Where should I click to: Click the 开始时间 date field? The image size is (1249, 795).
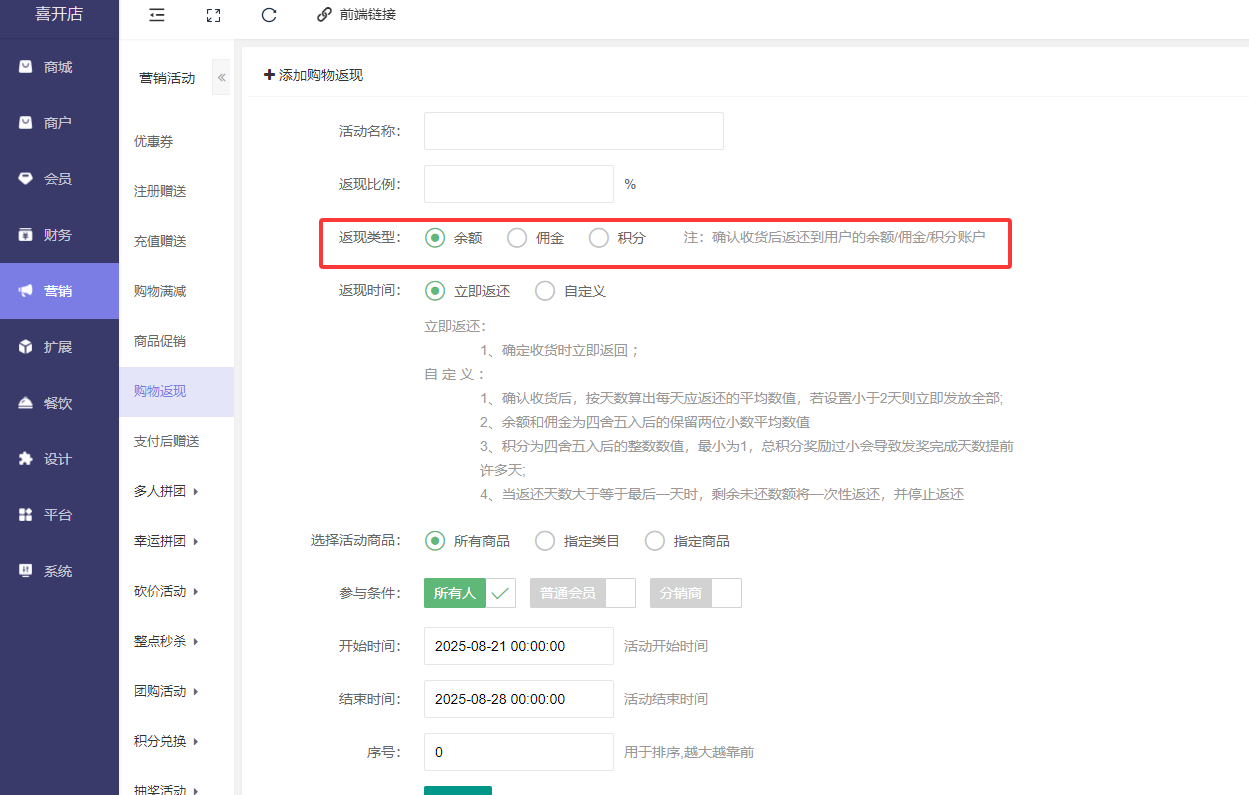point(519,646)
